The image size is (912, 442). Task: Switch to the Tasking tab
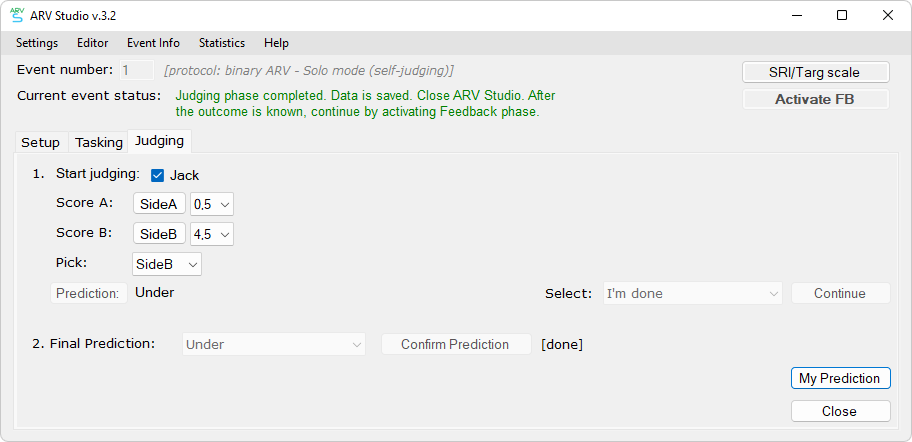pyautogui.click(x=99, y=142)
